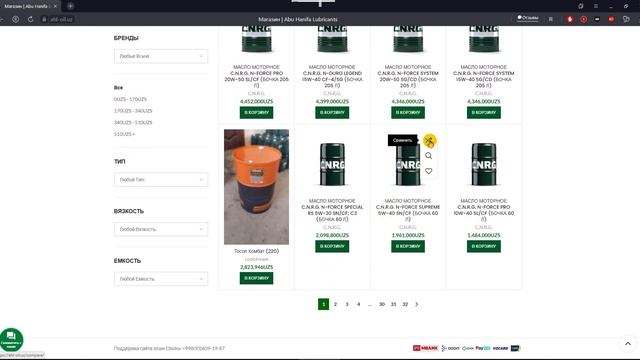
Task: Click the compare icon on N-Force Supreme product
Action: point(429,141)
